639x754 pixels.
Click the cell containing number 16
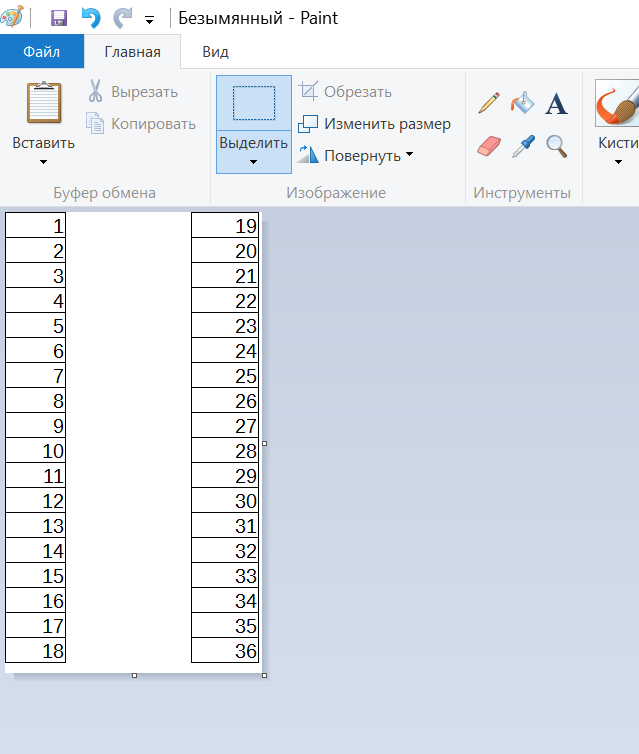pos(36,600)
